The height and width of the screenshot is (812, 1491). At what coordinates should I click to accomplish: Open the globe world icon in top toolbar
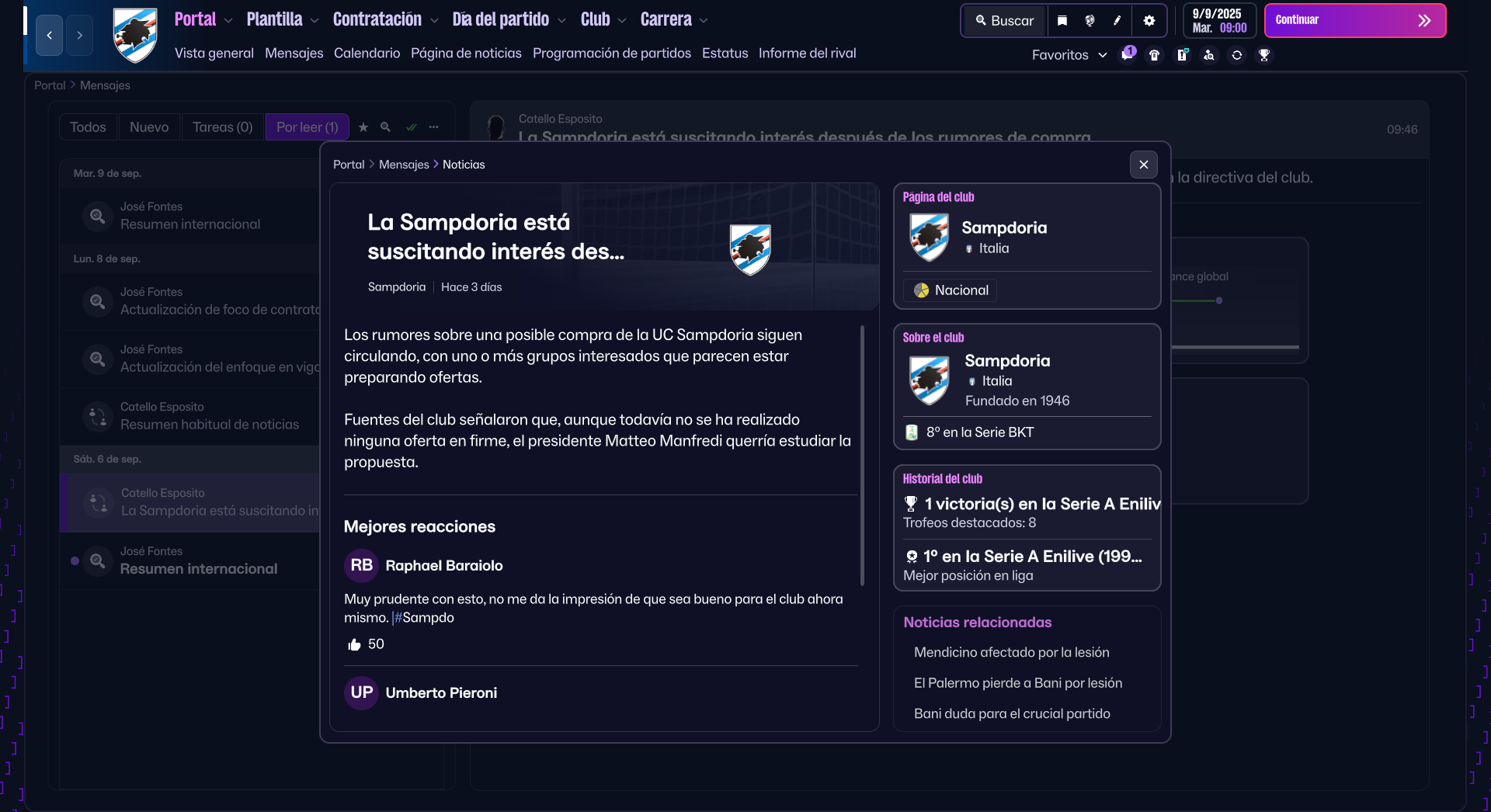tap(1090, 21)
